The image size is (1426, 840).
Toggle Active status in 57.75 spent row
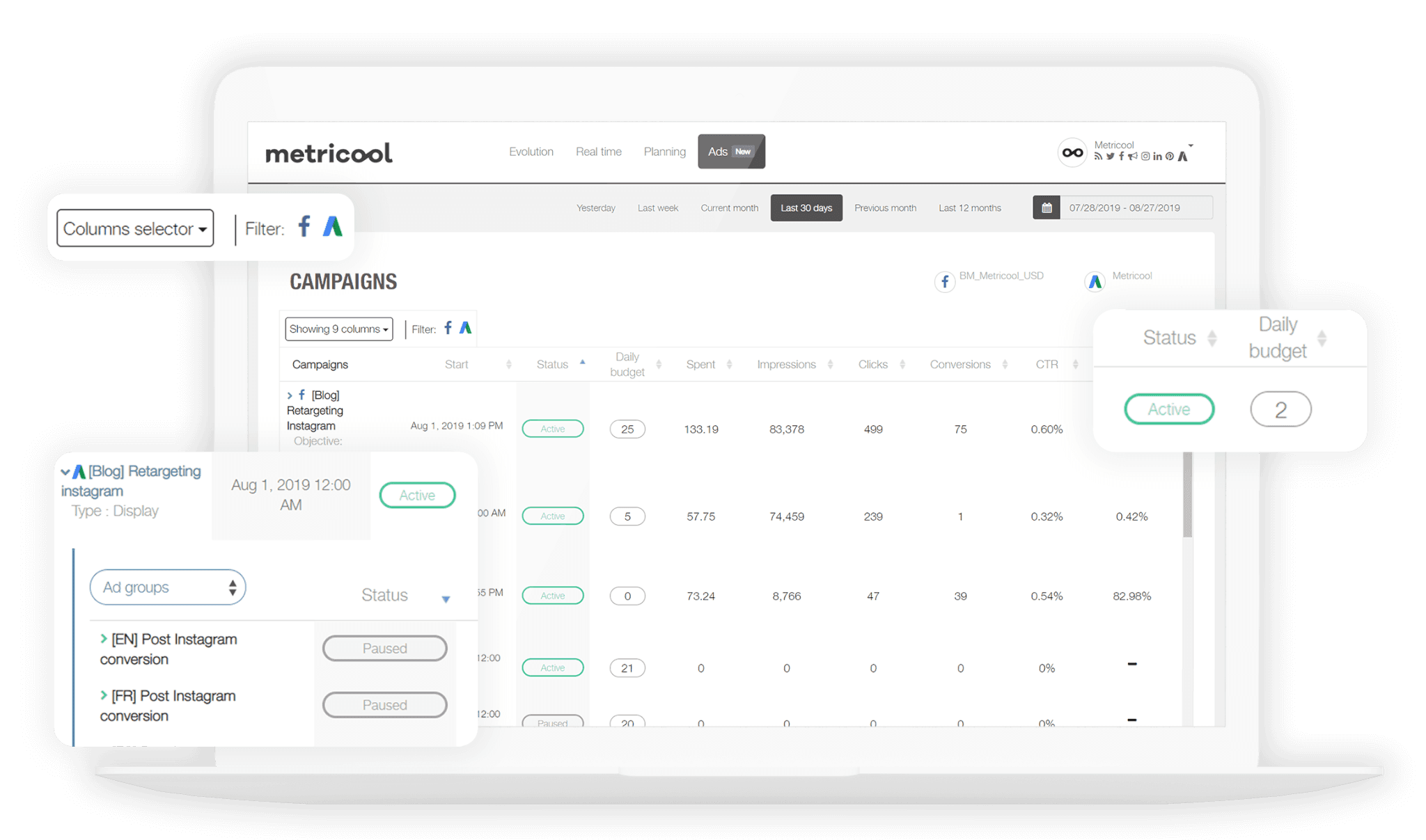(x=553, y=516)
